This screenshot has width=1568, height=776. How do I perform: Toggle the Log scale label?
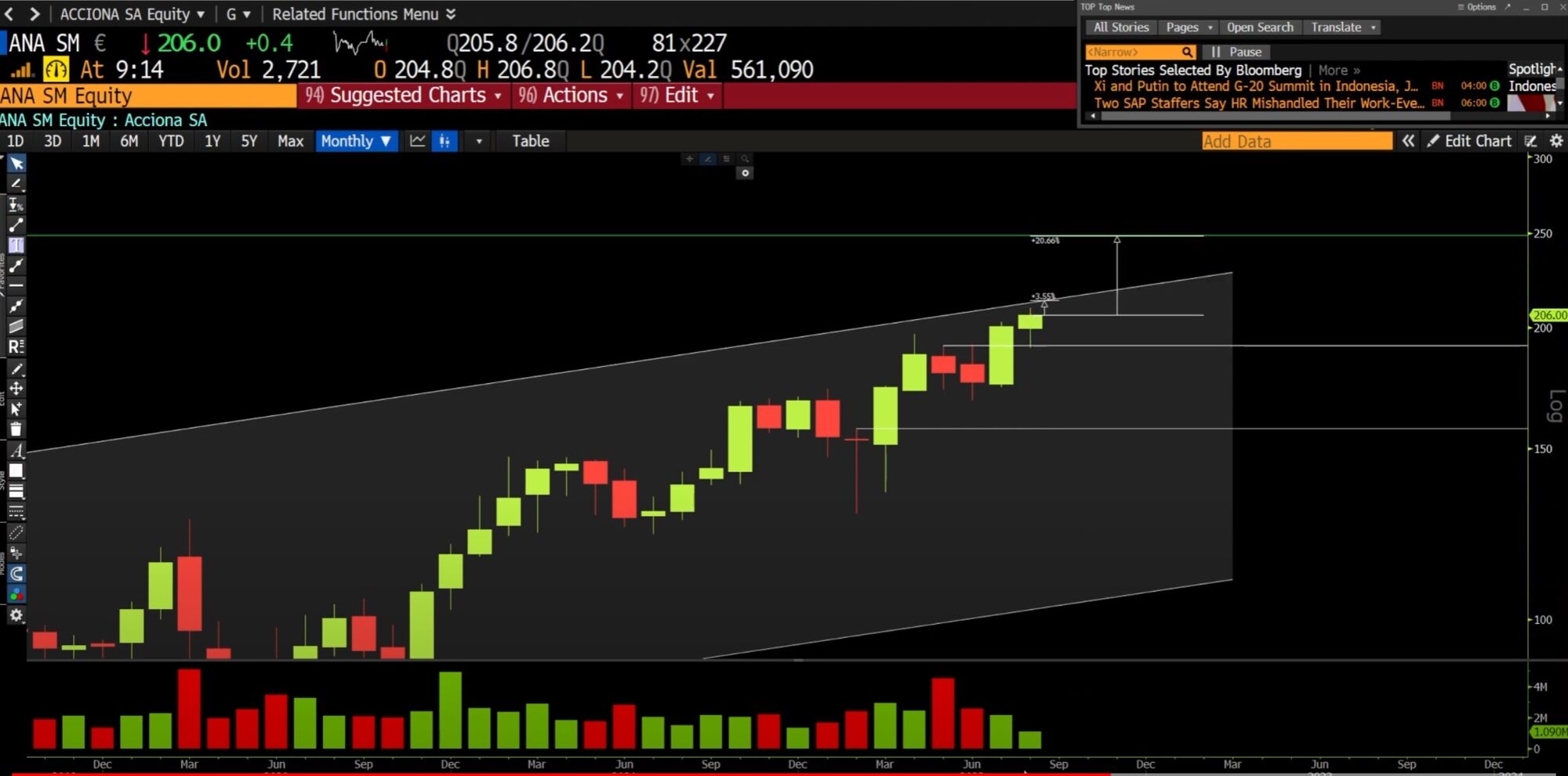[1555, 405]
